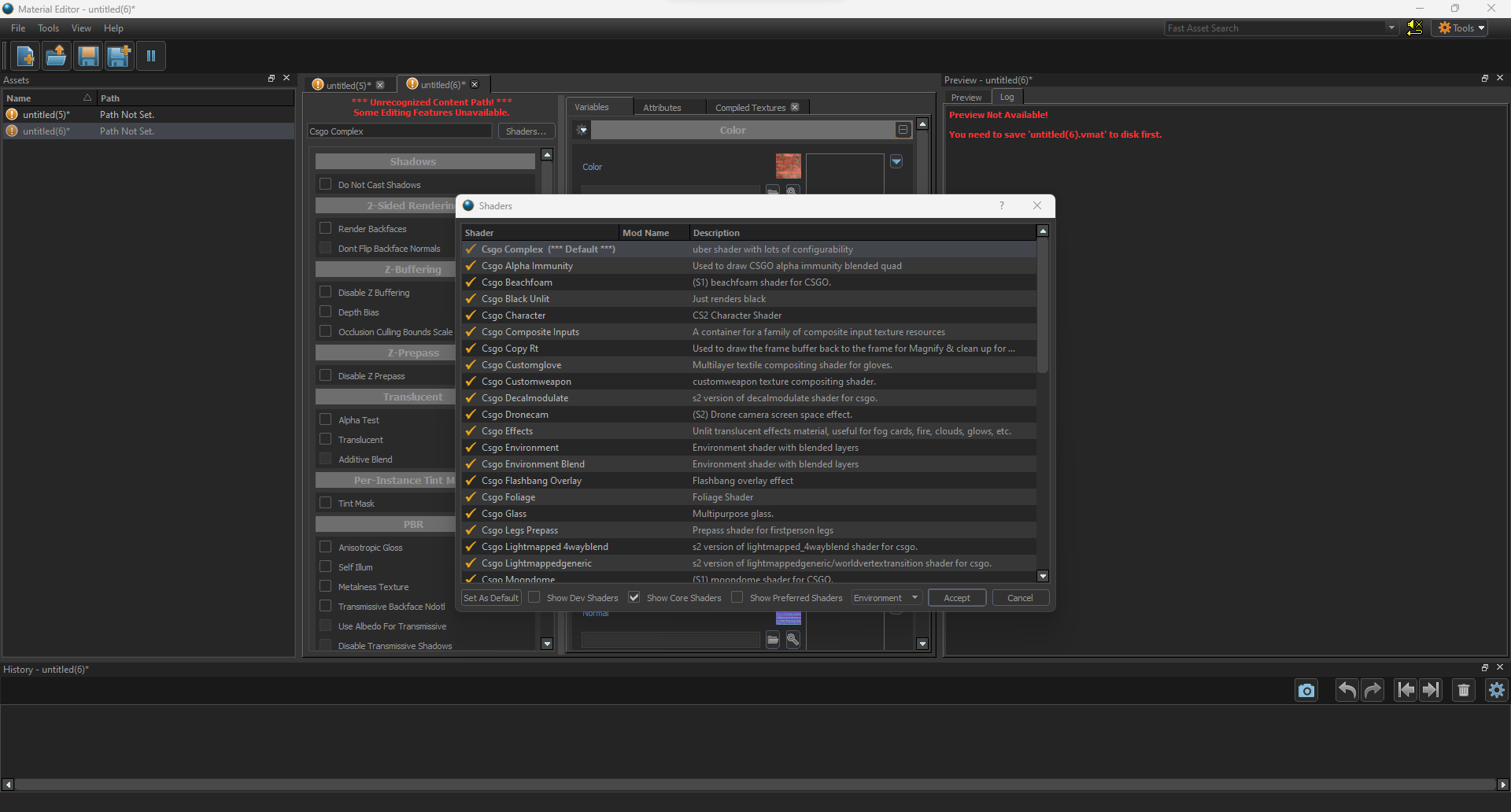Undock the History panel
Screen dimensions: 1511x812
pyautogui.click(x=1485, y=668)
